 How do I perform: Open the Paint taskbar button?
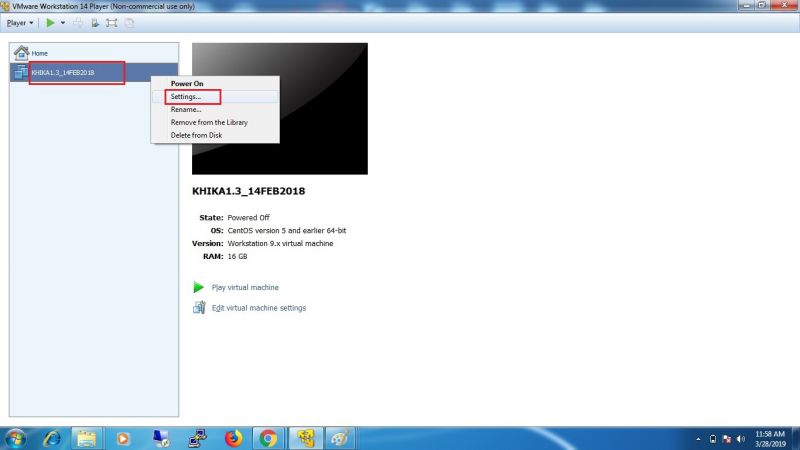pos(340,438)
